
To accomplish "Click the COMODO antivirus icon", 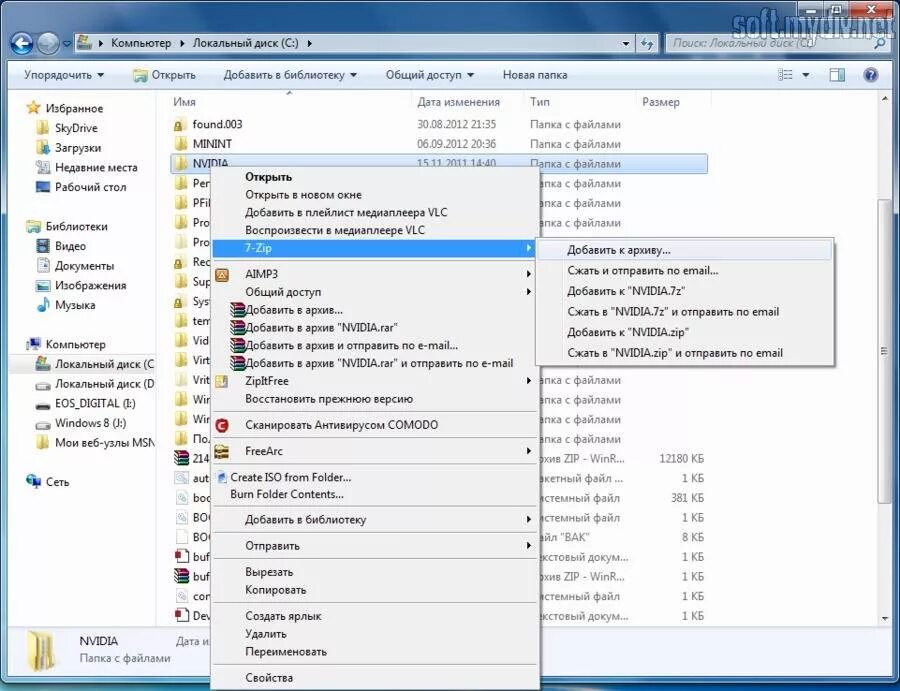I will [x=222, y=425].
